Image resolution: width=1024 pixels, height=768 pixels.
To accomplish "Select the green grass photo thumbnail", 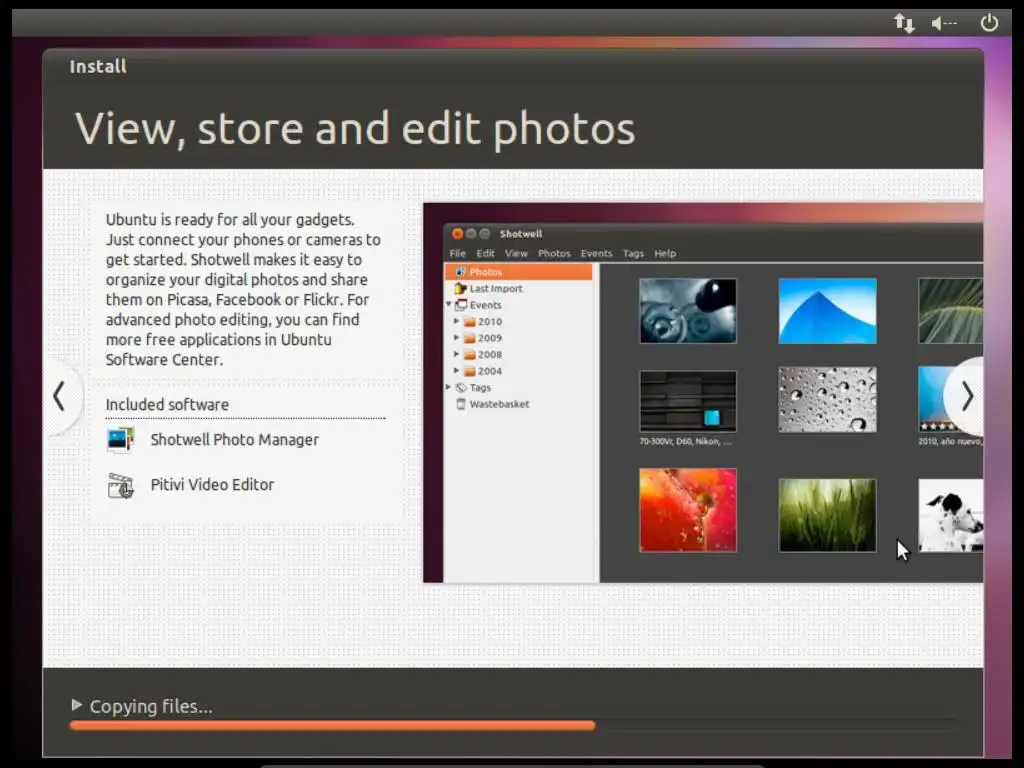I will pyautogui.click(x=827, y=515).
